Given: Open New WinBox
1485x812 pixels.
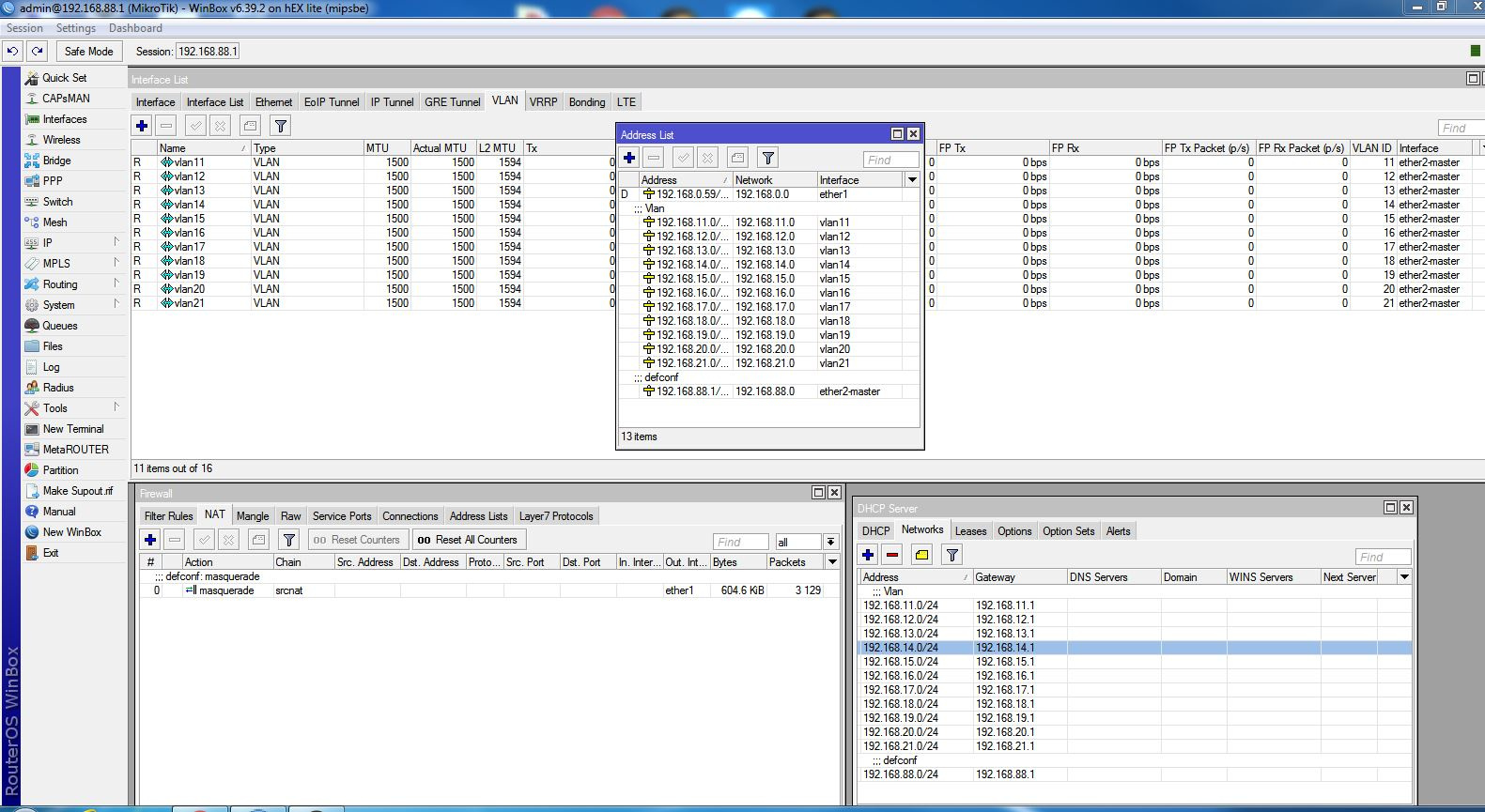Looking at the screenshot, I should point(71,532).
